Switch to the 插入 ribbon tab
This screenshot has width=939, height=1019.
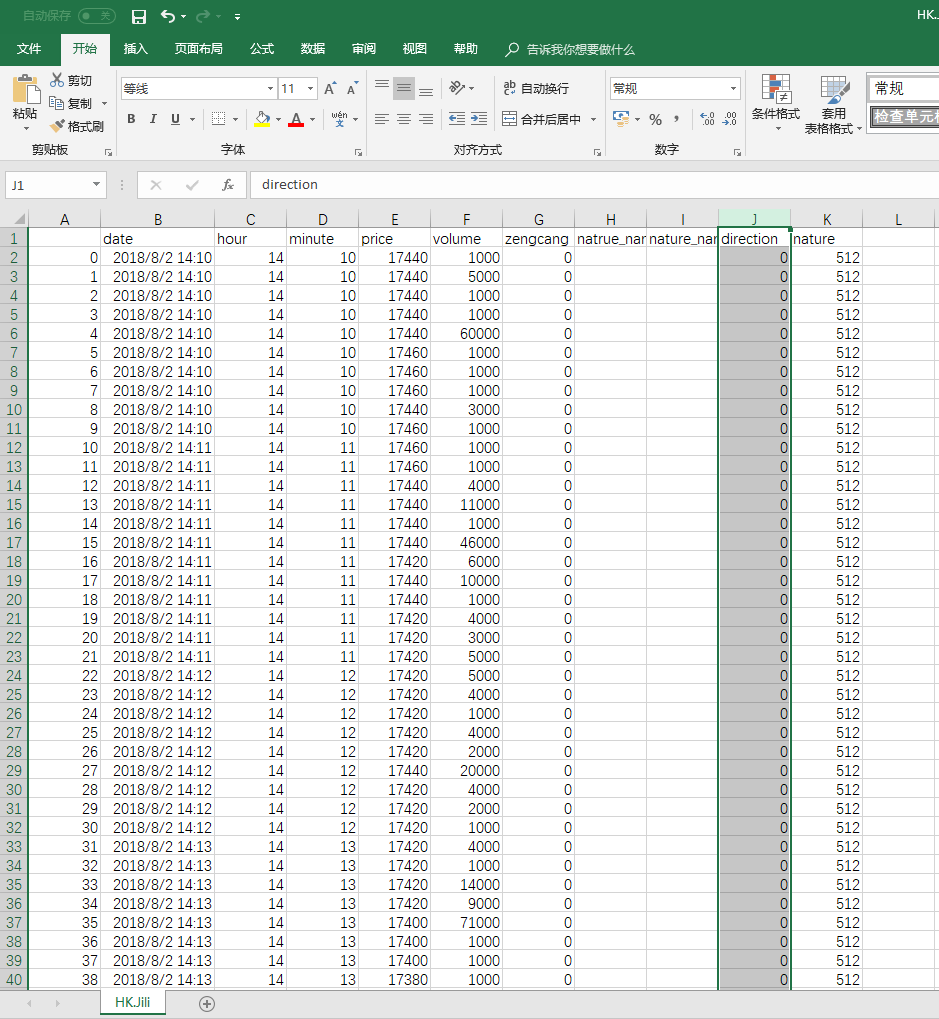(x=135, y=49)
